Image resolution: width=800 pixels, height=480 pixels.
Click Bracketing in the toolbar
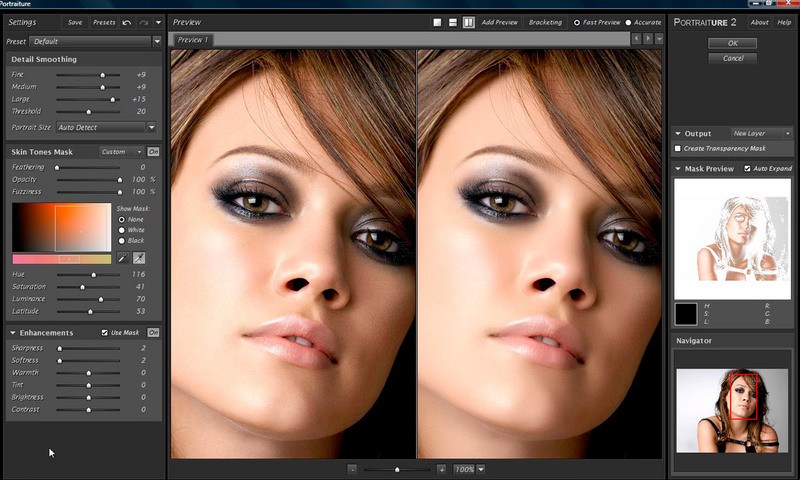[x=545, y=22]
